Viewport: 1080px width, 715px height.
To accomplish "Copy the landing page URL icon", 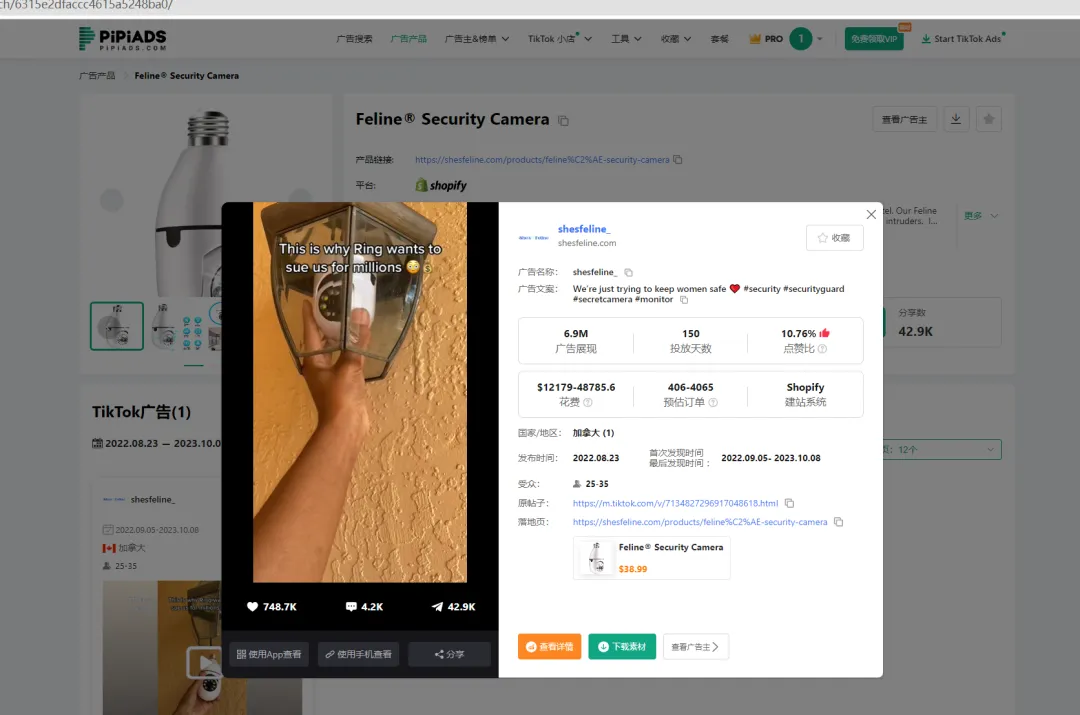I will (x=838, y=522).
